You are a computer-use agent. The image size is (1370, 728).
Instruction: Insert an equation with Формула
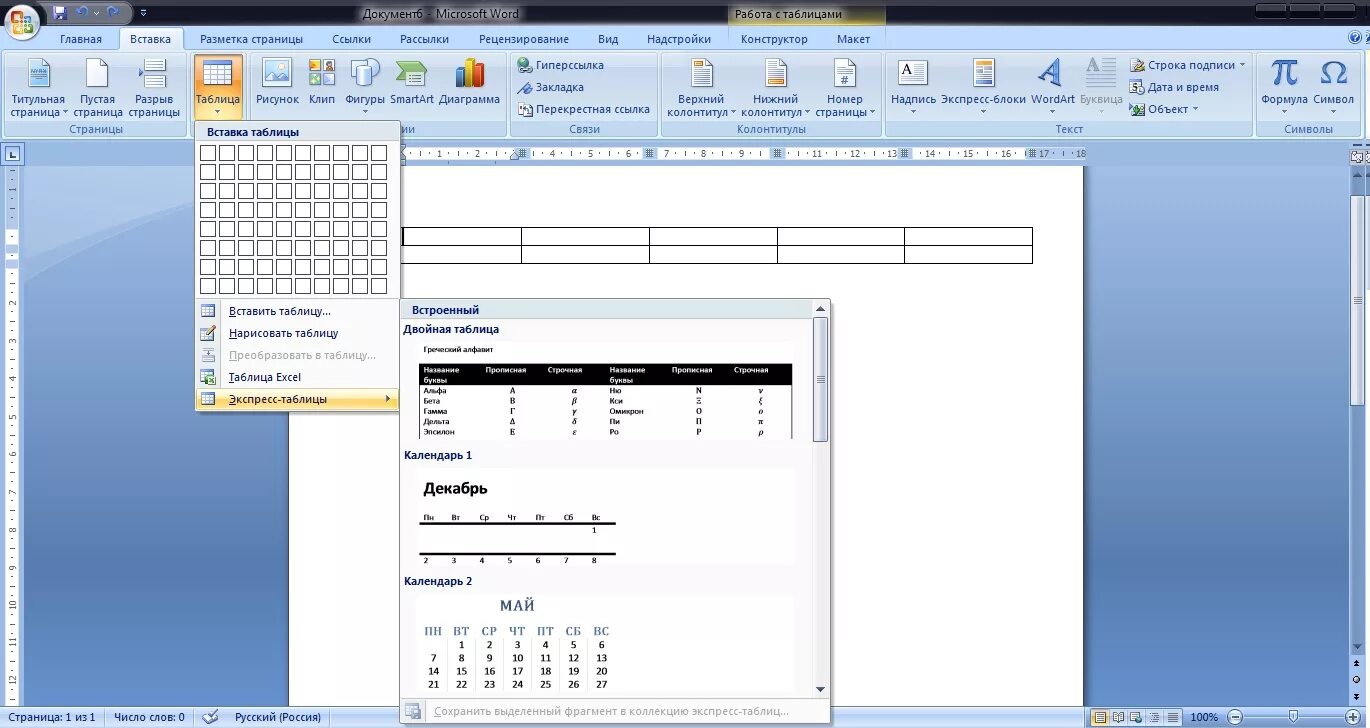coord(1284,85)
